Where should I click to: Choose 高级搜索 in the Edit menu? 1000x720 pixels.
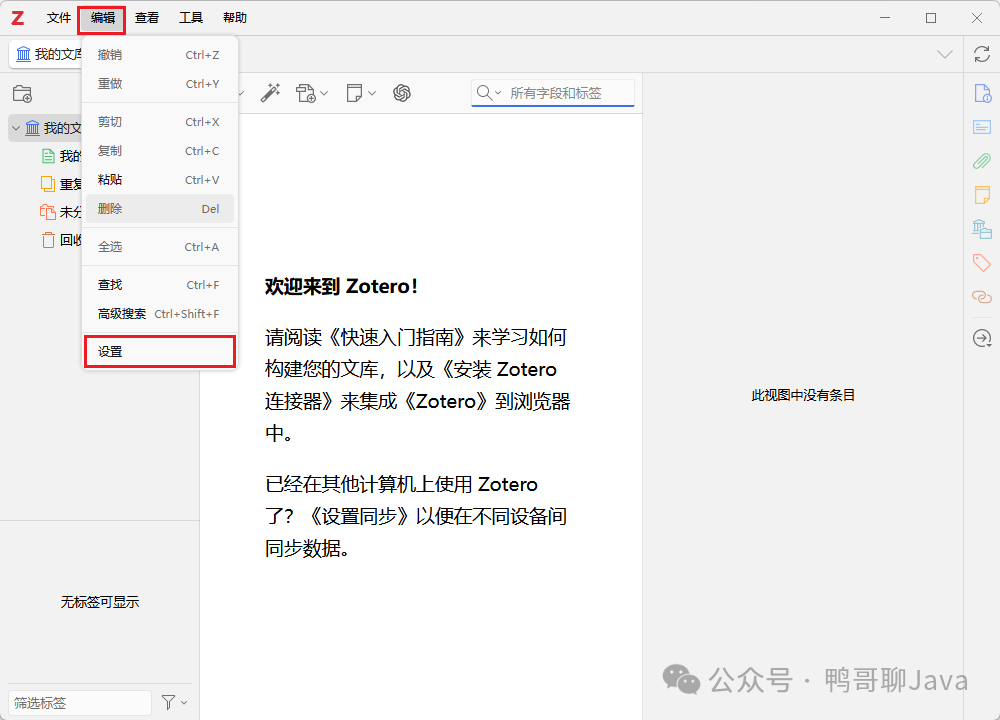pyautogui.click(x=159, y=314)
